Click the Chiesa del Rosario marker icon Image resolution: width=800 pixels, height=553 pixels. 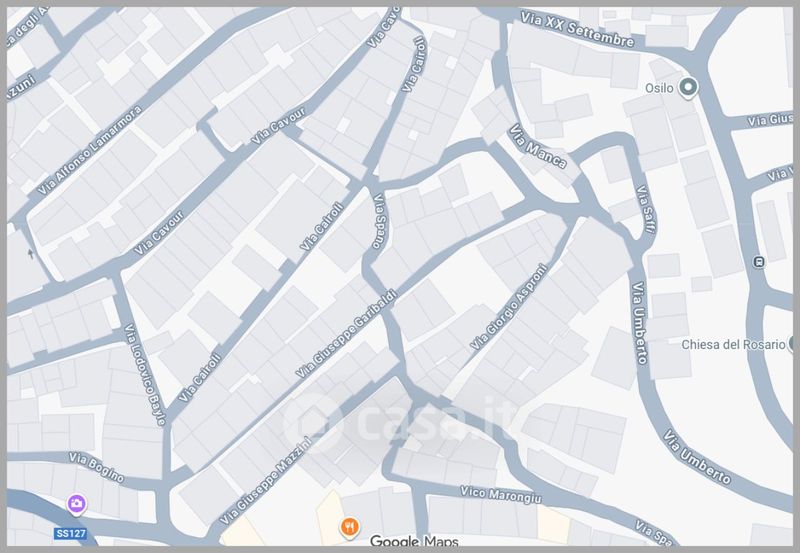[794, 343]
